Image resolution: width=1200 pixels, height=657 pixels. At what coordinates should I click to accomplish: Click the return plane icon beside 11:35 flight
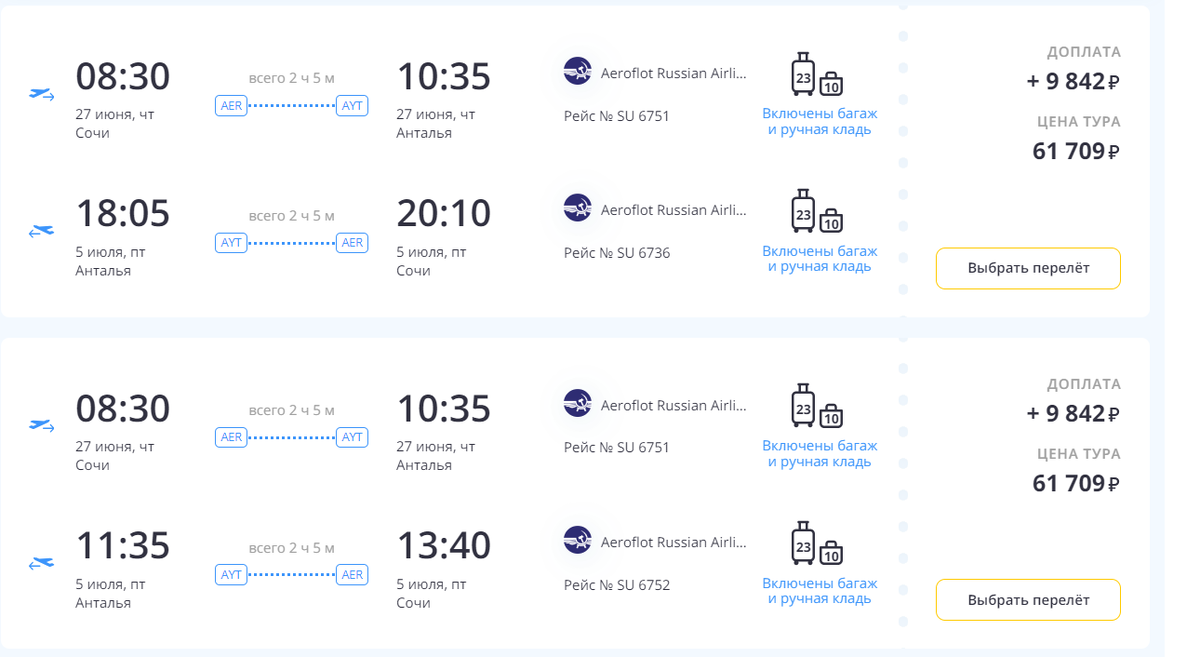[x=41, y=563]
